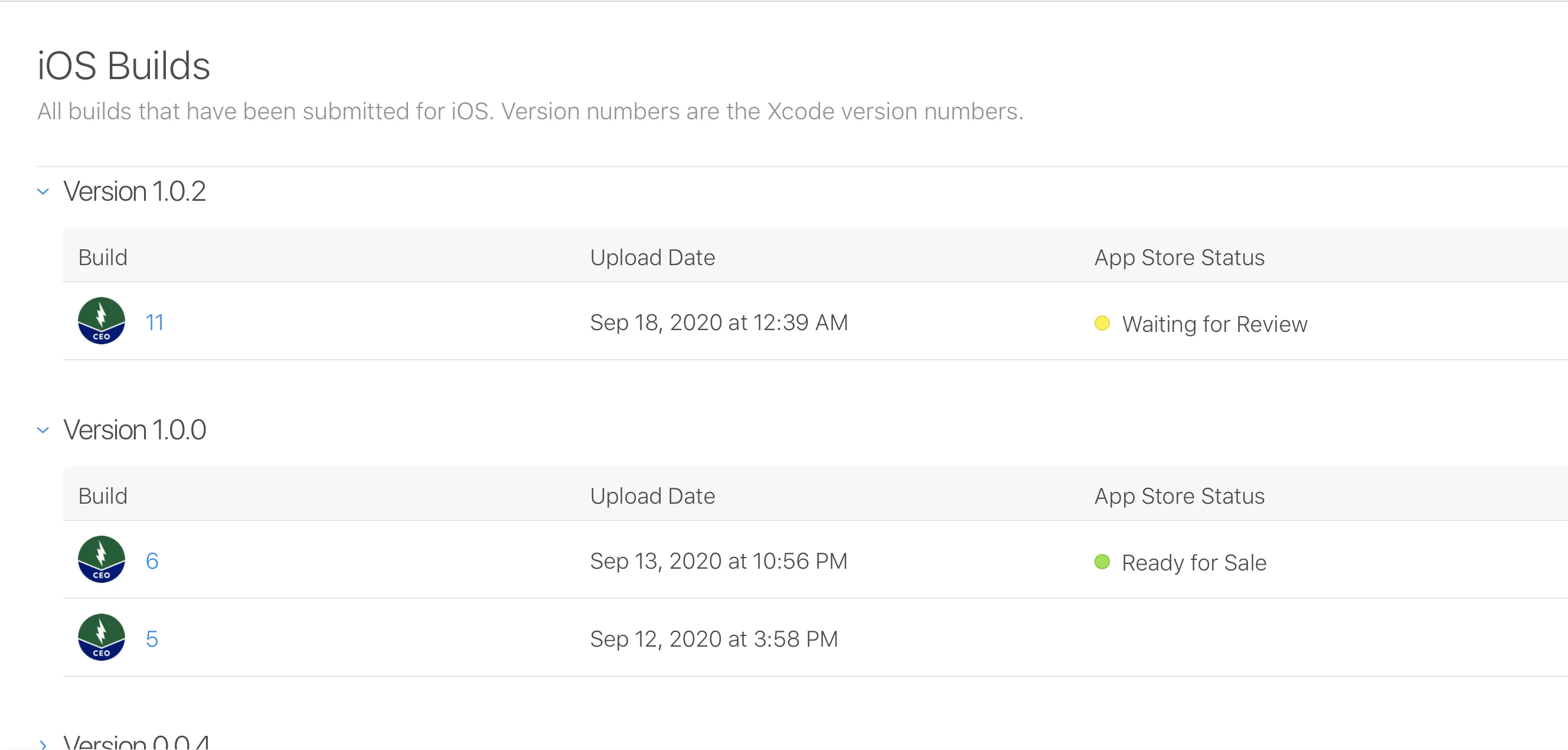Click Upload Date header under Version 1.0.2
Viewport: 1568px width, 750px height.
click(652, 257)
